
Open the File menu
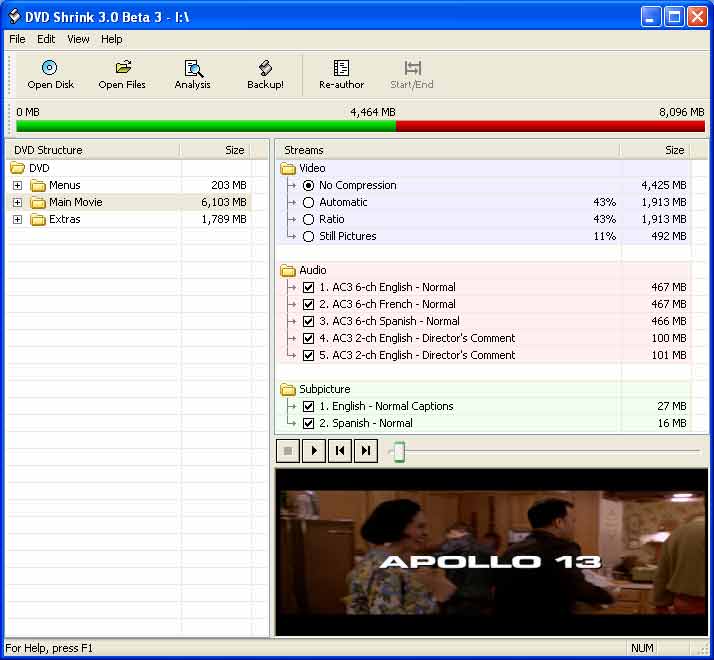tap(17, 39)
